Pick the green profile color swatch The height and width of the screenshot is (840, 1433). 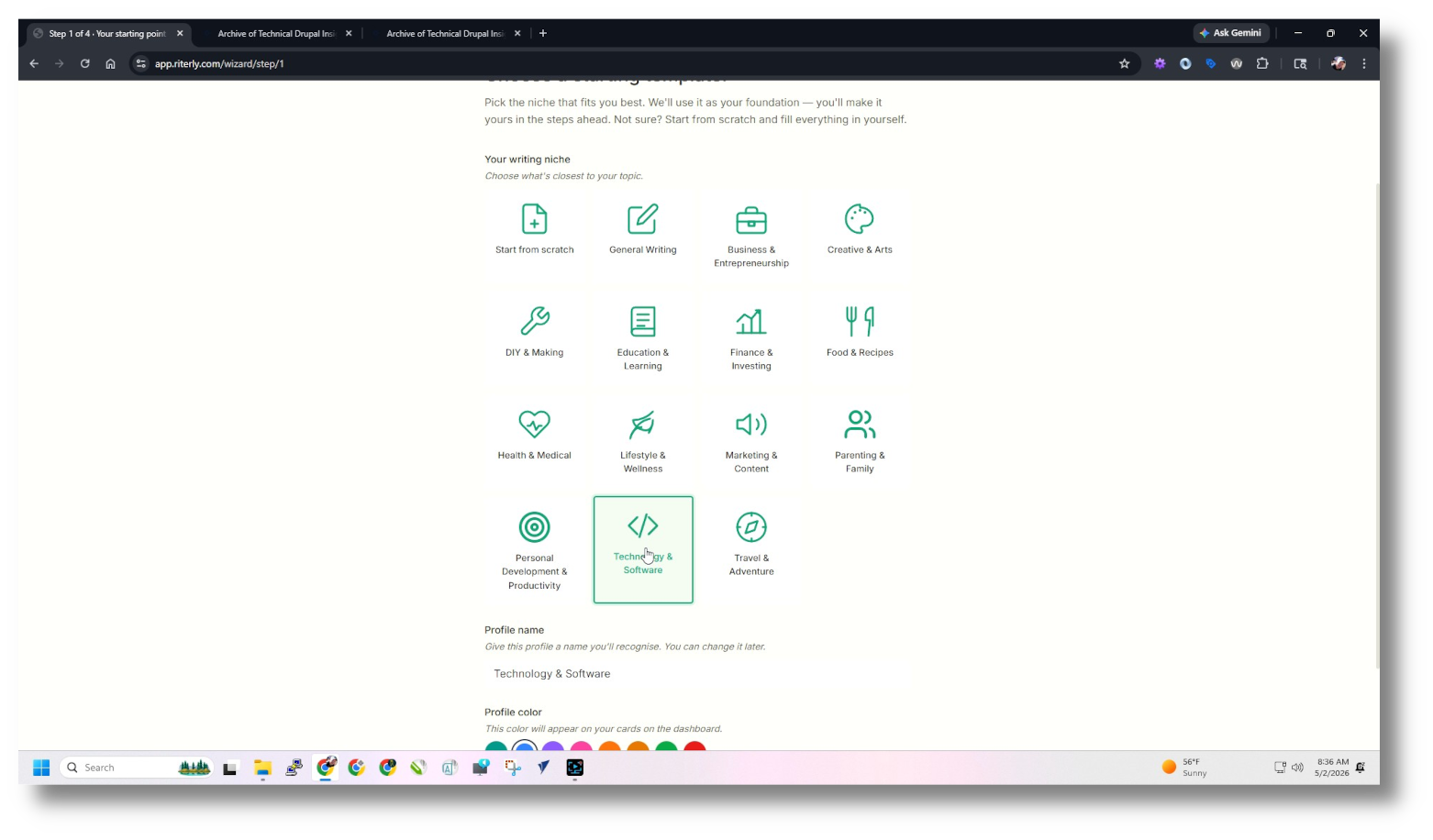(667, 747)
